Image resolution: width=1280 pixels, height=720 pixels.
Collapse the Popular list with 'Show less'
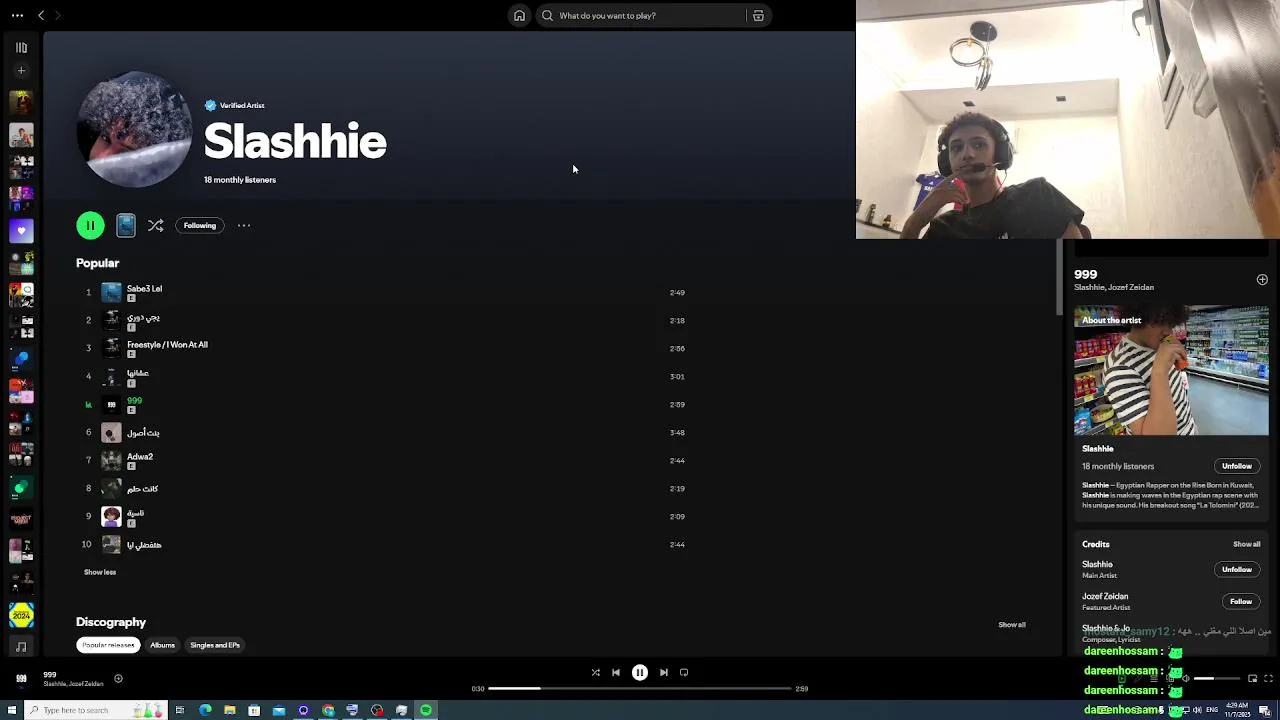[x=100, y=572]
